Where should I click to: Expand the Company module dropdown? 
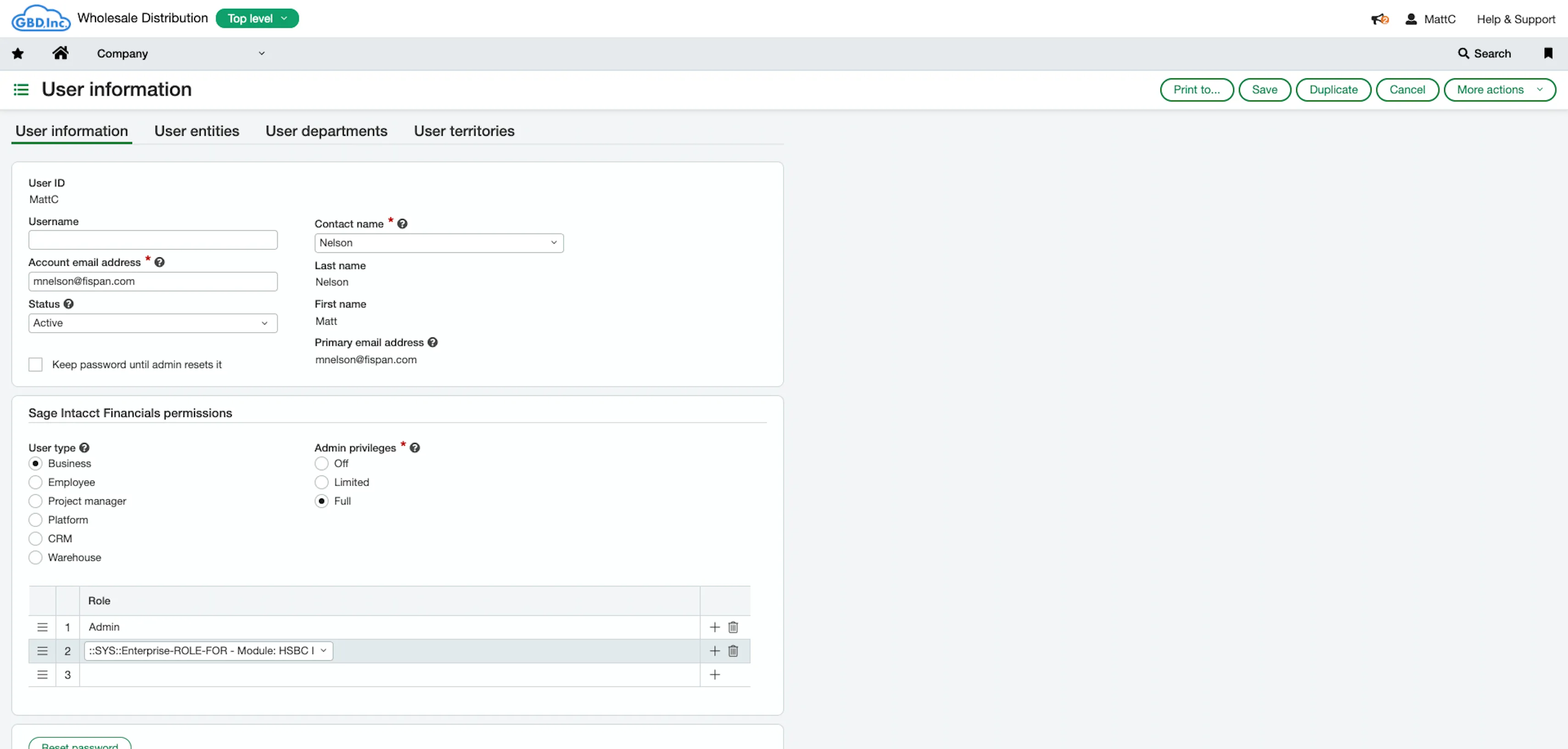tap(181, 54)
